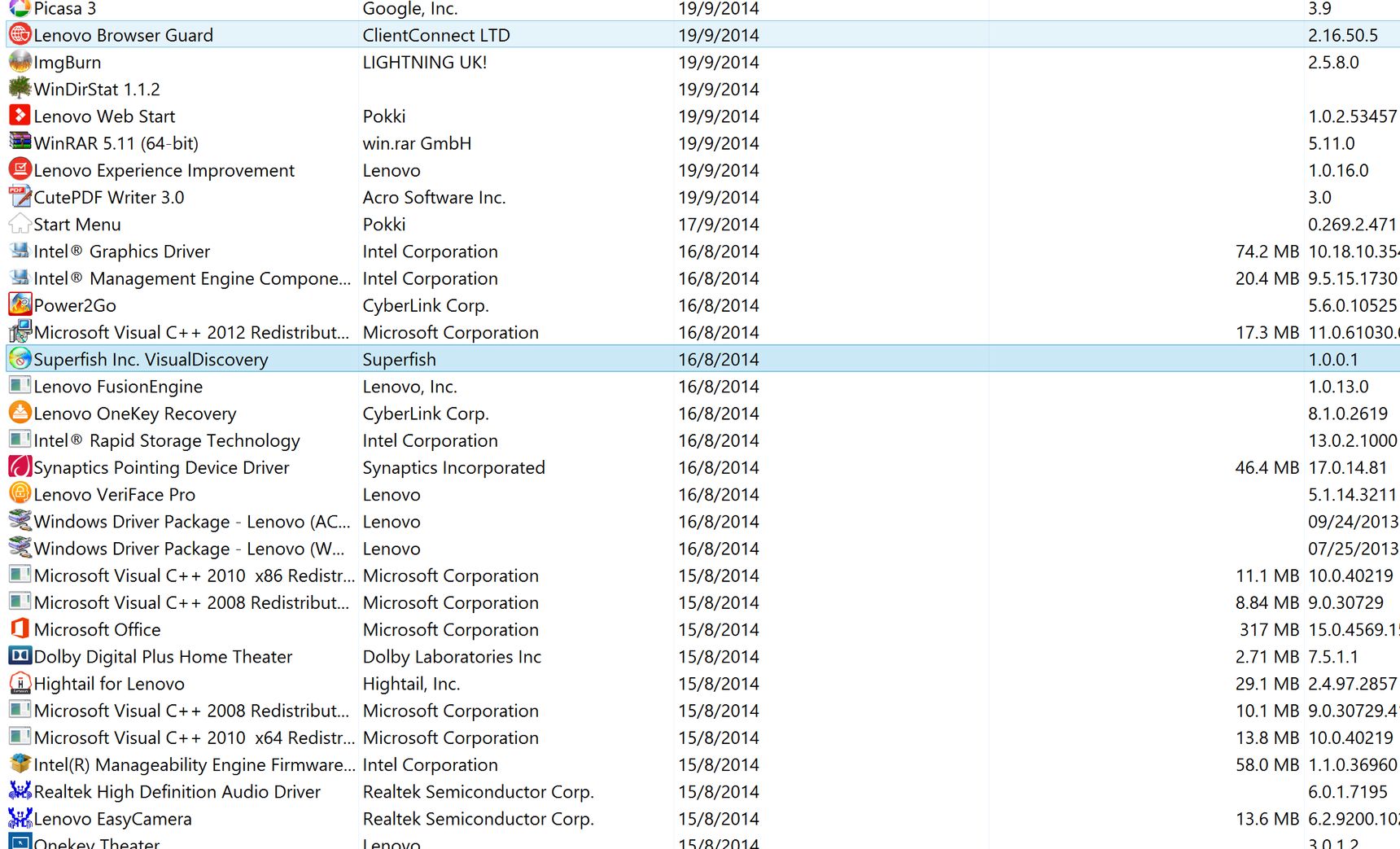Click the Lenovo OneKey Recovery icon

tap(20, 413)
